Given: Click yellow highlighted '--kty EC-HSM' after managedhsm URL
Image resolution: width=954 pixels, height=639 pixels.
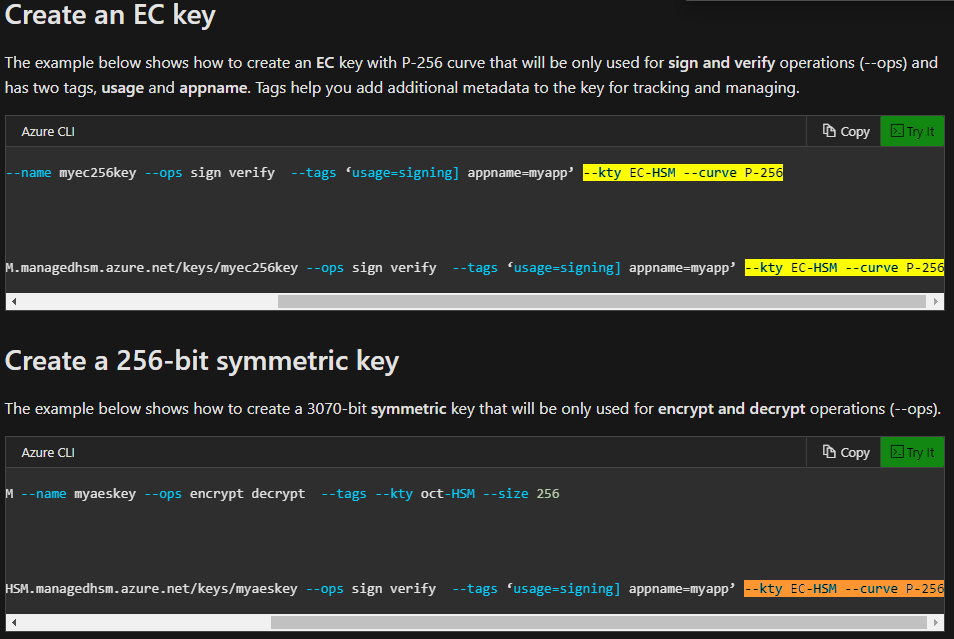Looking at the screenshot, I should (791, 268).
